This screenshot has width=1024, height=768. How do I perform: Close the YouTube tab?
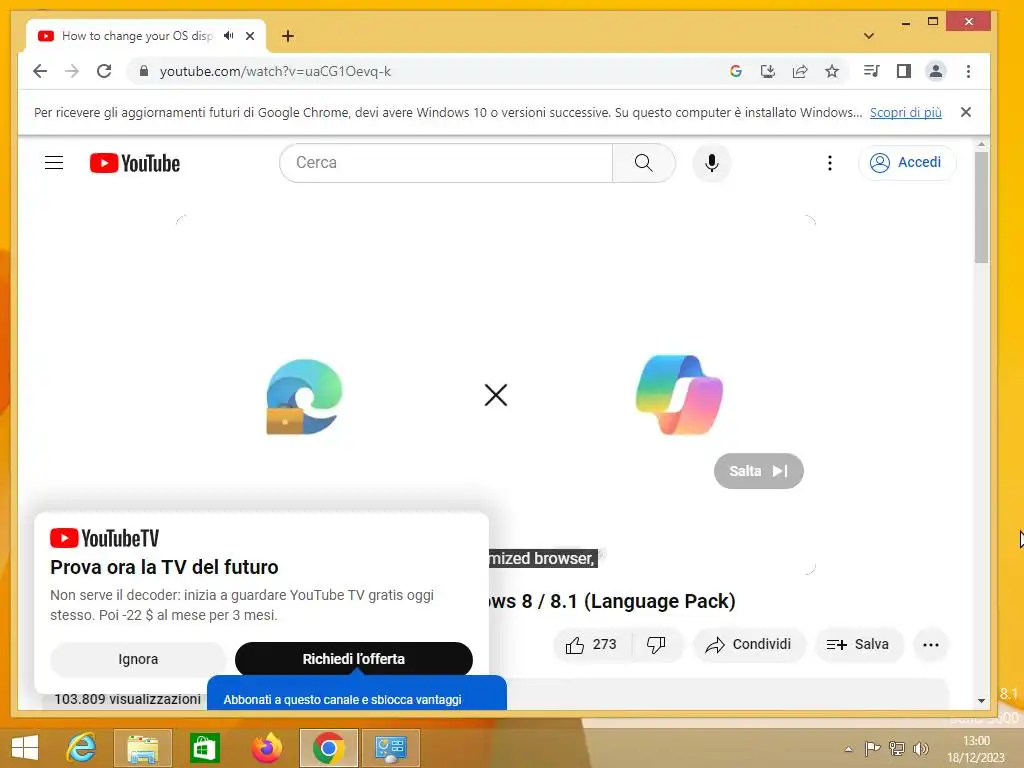pos(250,36)
